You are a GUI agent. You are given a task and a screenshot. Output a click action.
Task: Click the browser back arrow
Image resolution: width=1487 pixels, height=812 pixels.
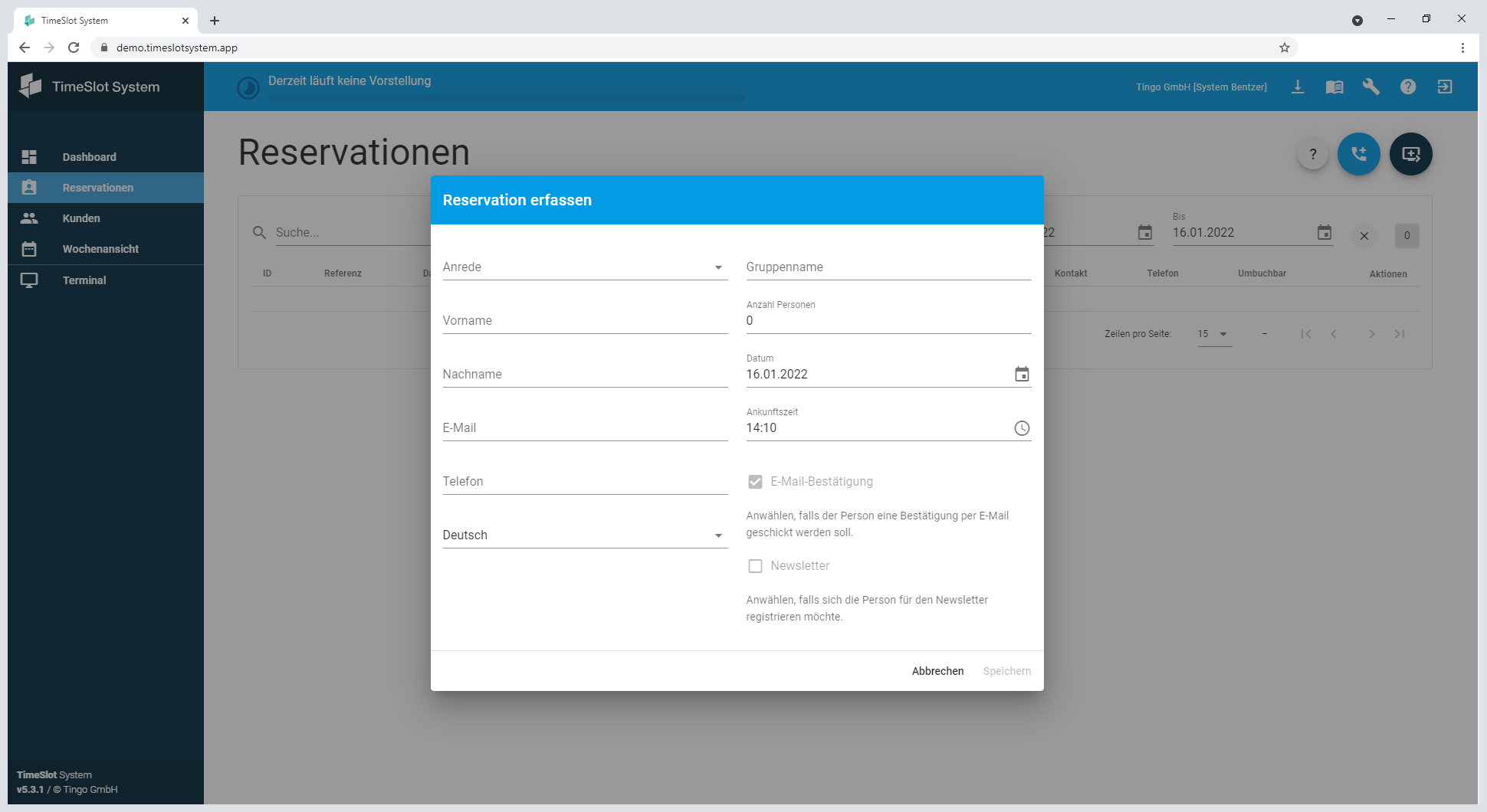pyautogui.click(x=25, y=47)
